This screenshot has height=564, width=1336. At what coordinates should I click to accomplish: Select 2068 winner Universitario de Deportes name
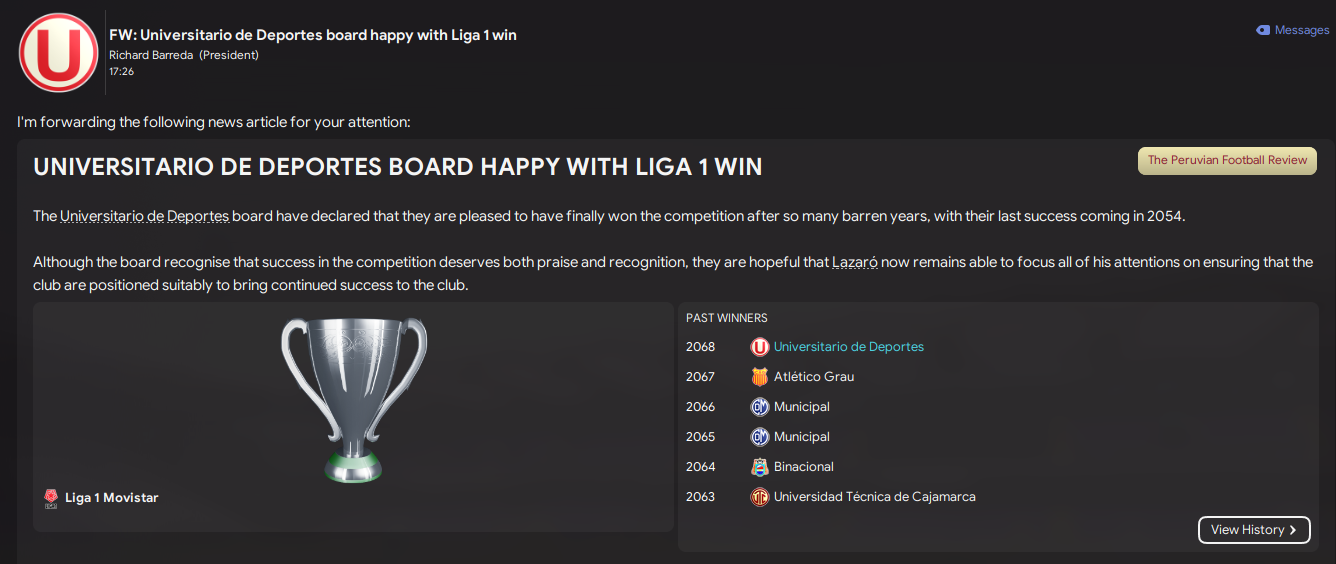click(x=848, y=347)
